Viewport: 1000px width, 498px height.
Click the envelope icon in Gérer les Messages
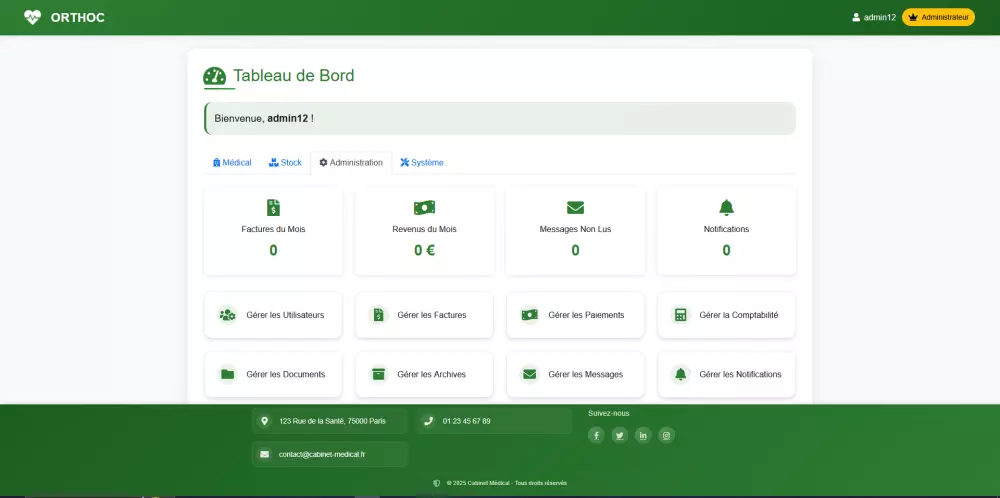[529, 374]
